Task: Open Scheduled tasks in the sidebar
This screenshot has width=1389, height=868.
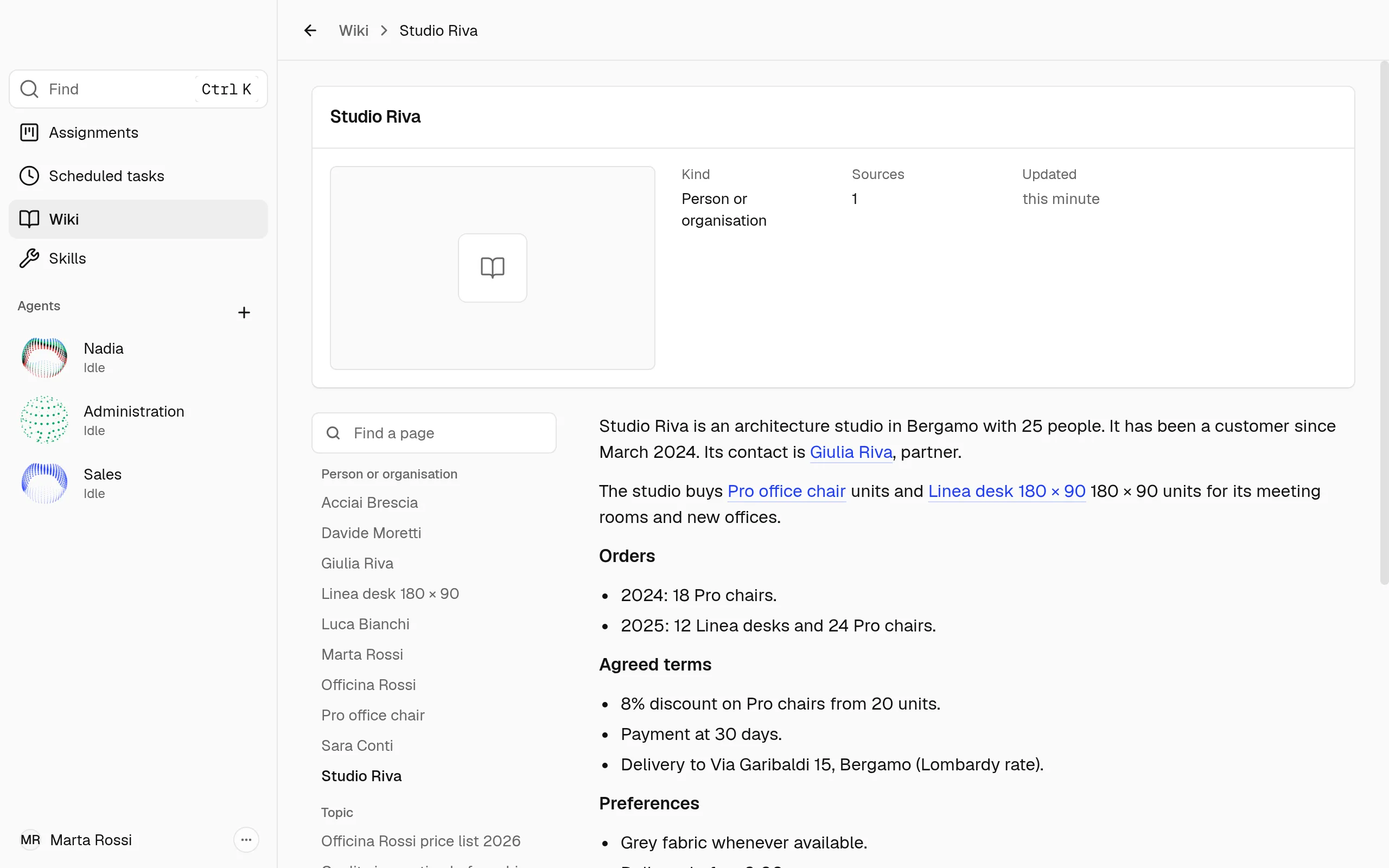Action: (x=138, y=176)
